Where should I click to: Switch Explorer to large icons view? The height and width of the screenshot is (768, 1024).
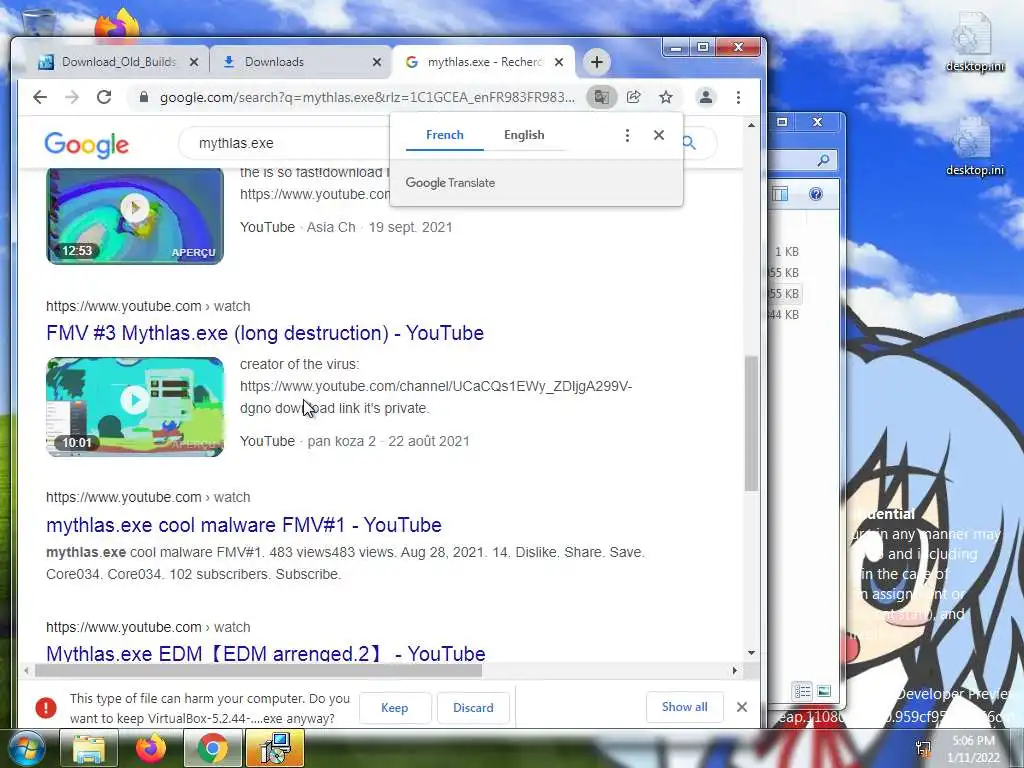coord(824,690)
